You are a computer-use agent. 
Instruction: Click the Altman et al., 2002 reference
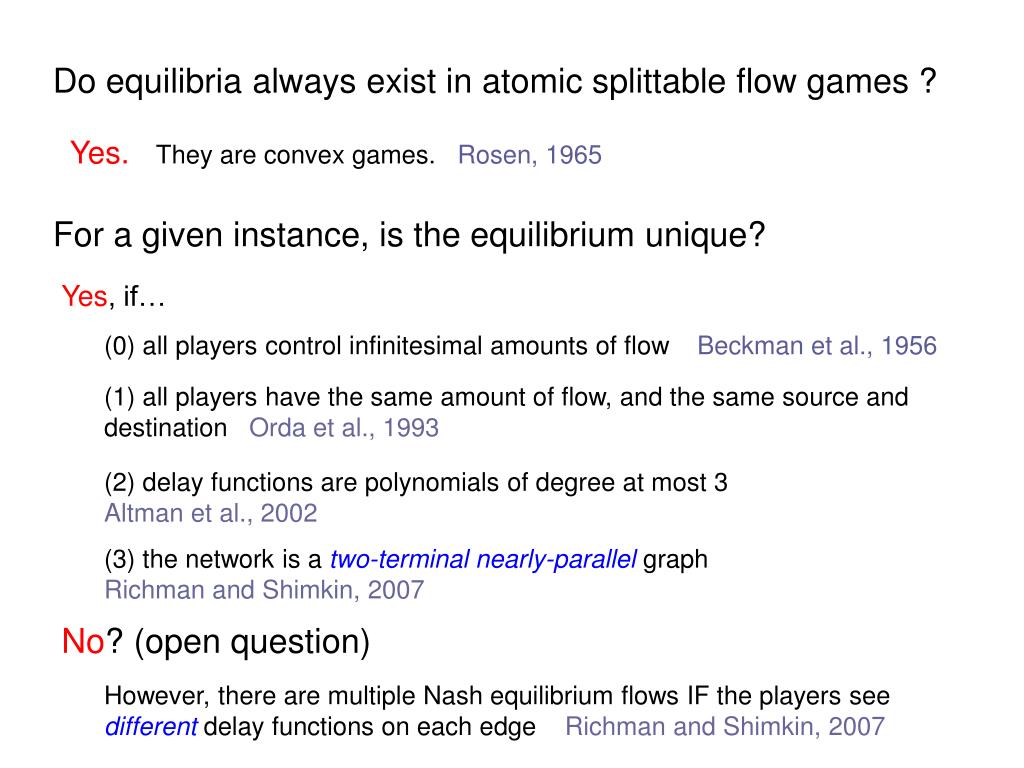coord(210,513)
